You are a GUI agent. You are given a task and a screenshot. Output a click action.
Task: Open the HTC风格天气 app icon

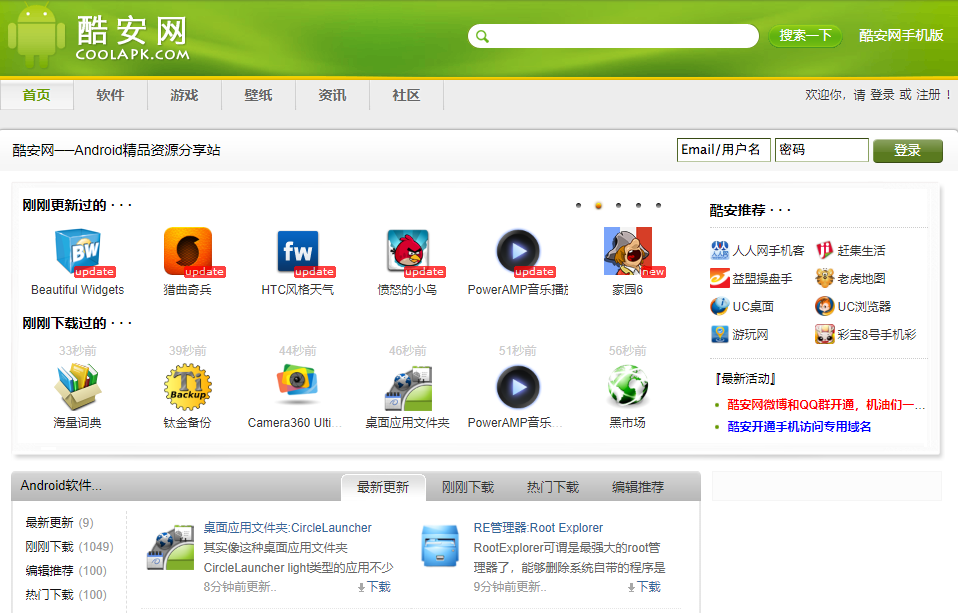point(297,252)
